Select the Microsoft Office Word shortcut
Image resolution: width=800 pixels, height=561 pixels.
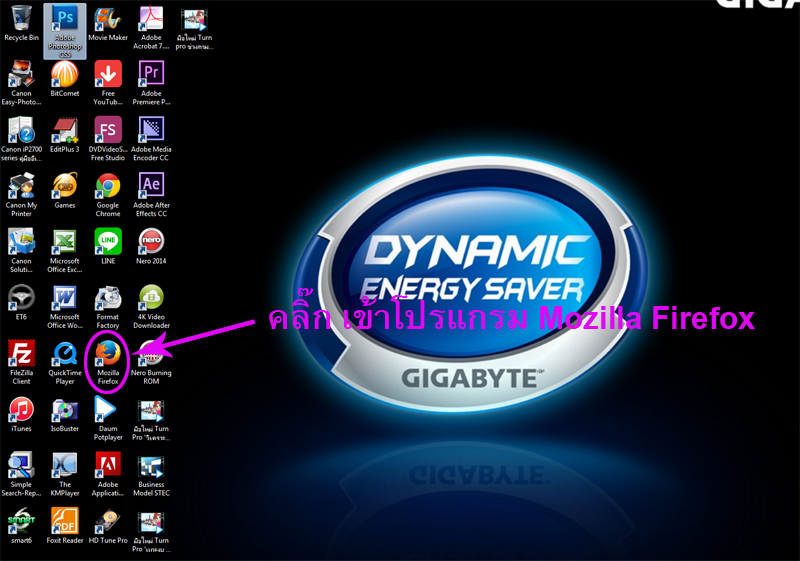(65, 298)
